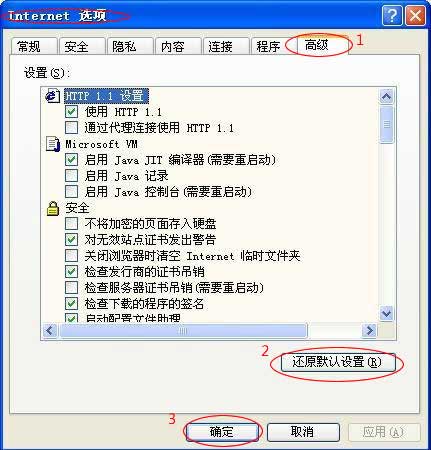Uncheck 使用 HTTP 1.1 checkbox
This screenshot has height=450, width=431.
pyautogui.click(x=71, y=112)
